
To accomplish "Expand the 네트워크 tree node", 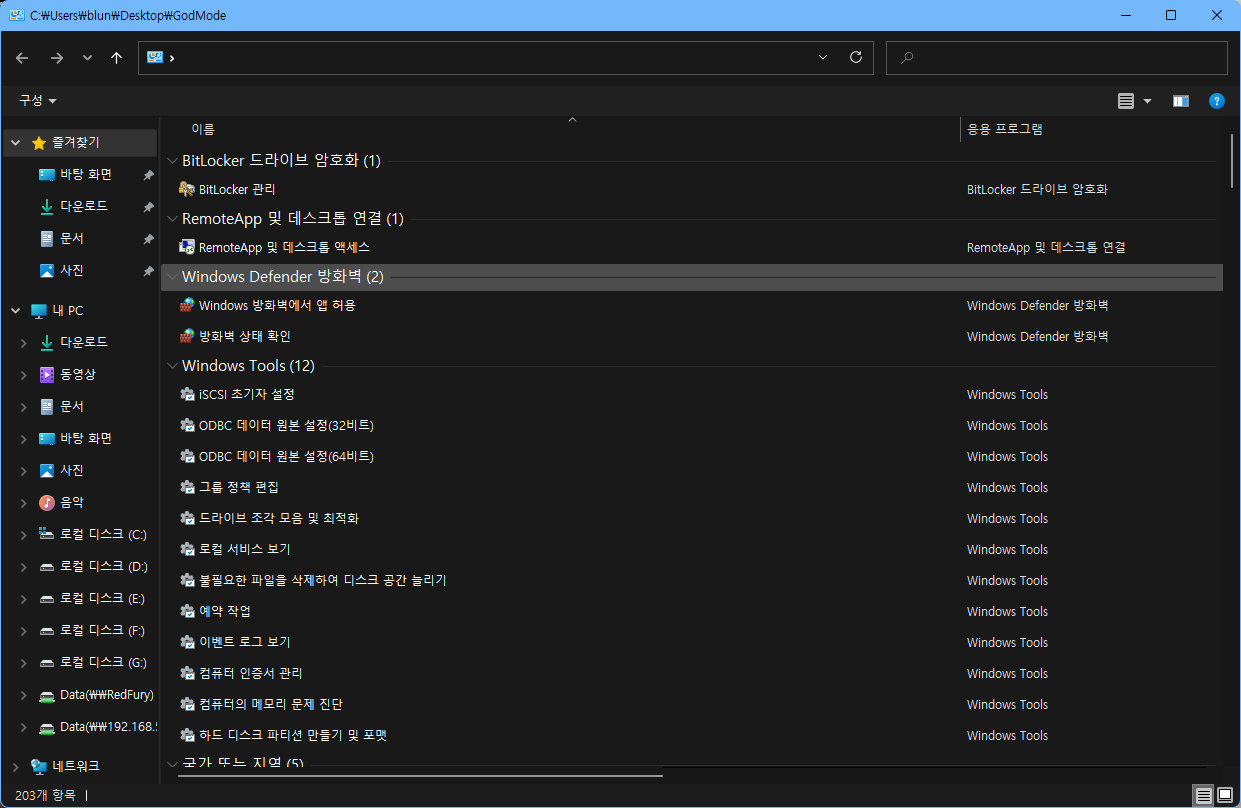I will (16, 767).
